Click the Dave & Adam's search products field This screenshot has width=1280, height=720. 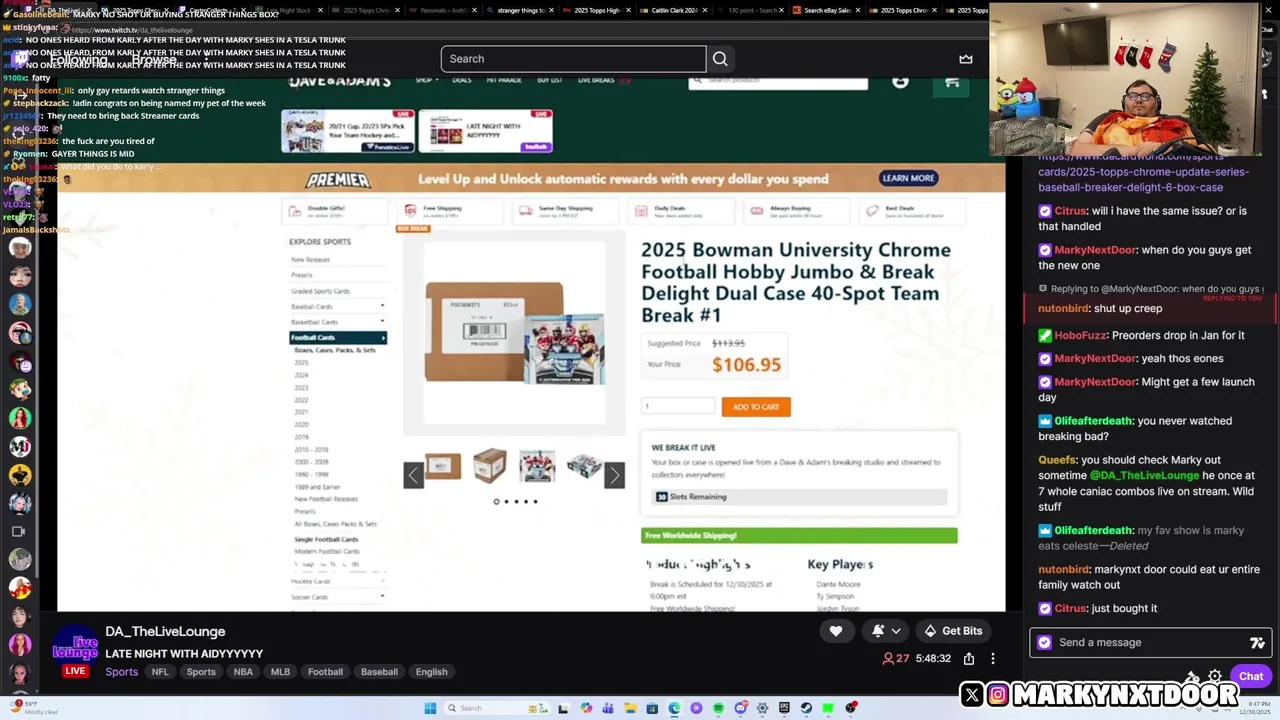[778, 81]
